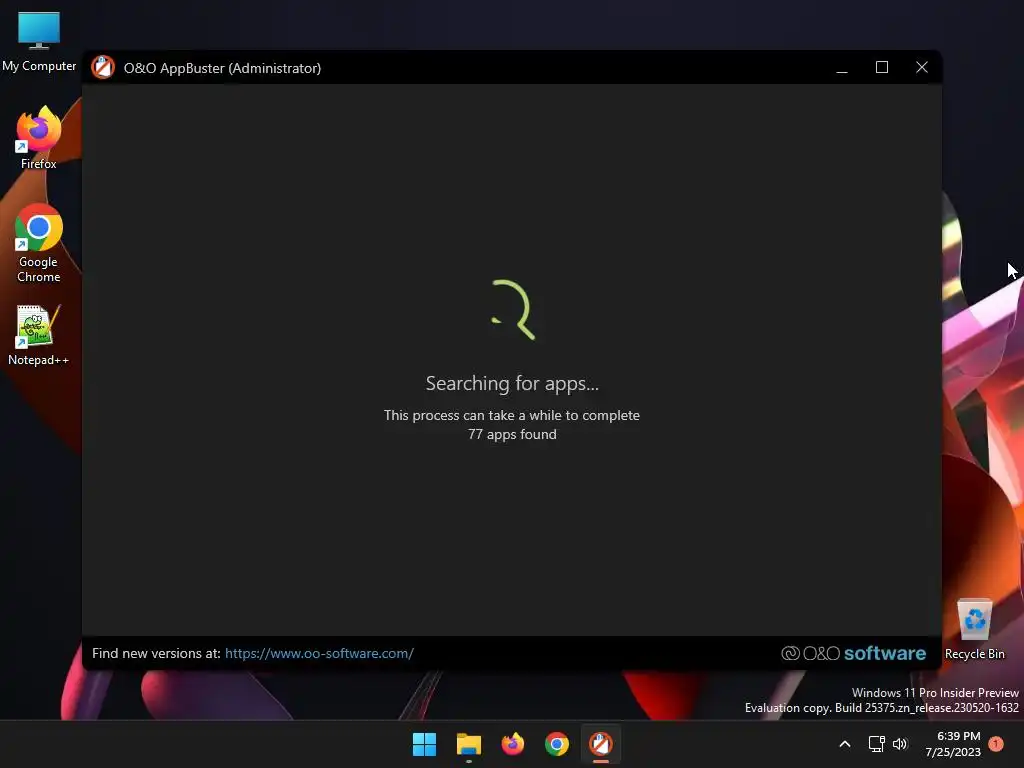Select O&O AppBuster taskbar icon
This screenshot has height=768, width=1024.
(x=601, y=744)
